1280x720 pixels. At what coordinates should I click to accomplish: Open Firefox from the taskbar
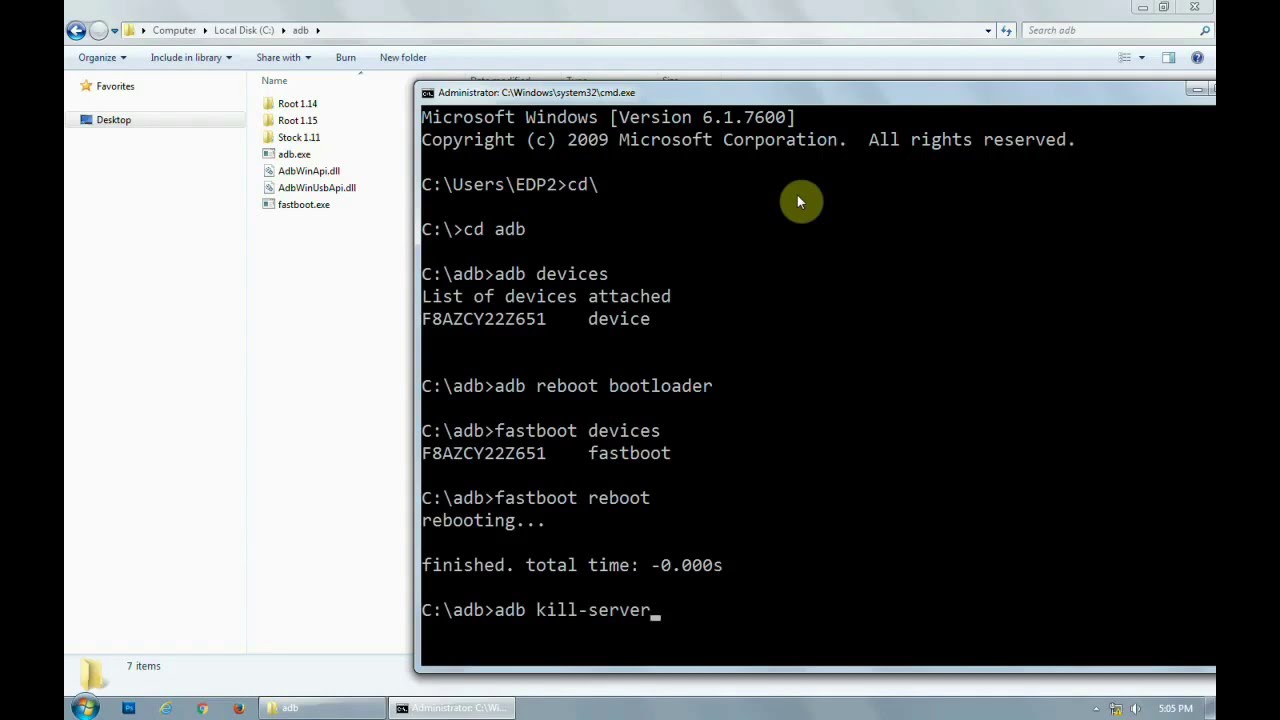point(239,708)
